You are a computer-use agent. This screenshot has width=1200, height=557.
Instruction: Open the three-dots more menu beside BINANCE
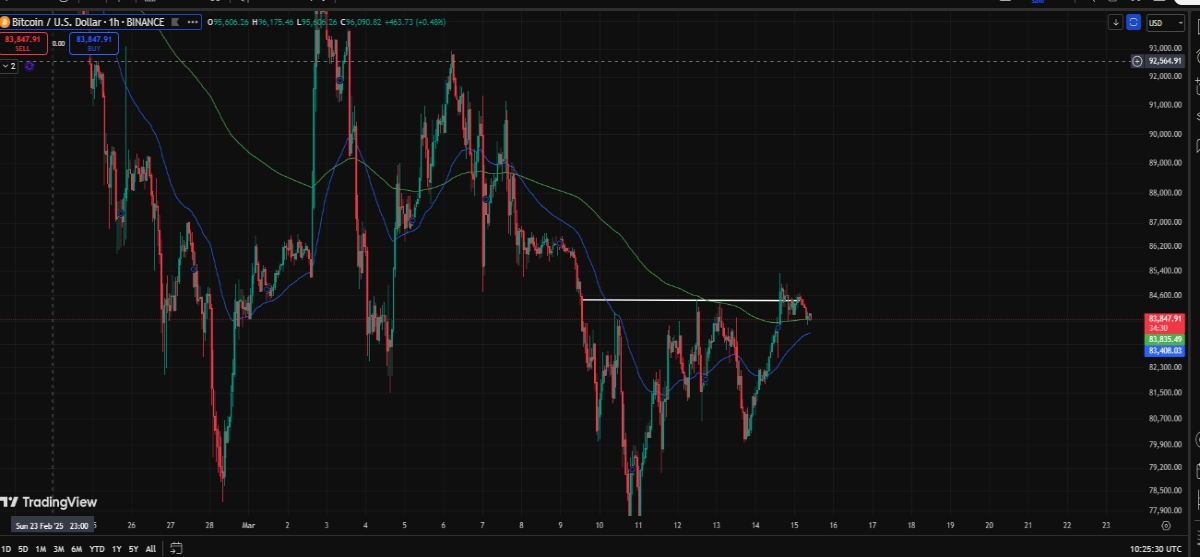pyautogui.click(x=195, y=21)
